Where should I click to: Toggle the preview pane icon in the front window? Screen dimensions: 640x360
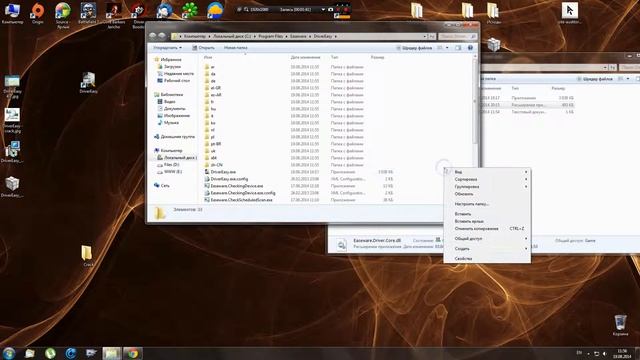[x=458, y=48]
